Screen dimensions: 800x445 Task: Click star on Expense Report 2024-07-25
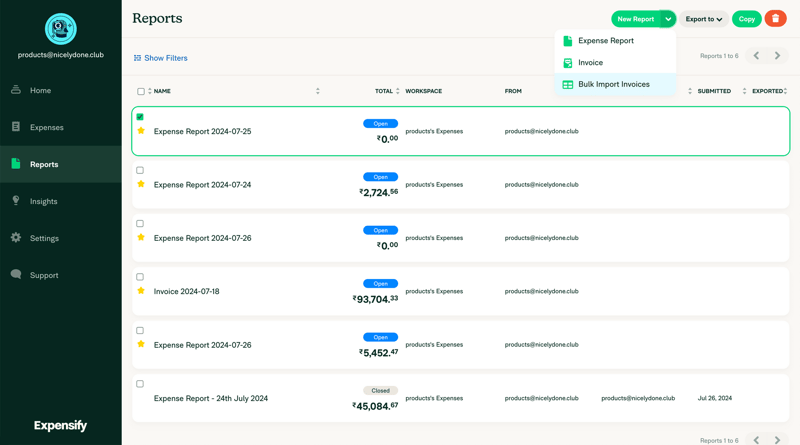pos(141,131)
